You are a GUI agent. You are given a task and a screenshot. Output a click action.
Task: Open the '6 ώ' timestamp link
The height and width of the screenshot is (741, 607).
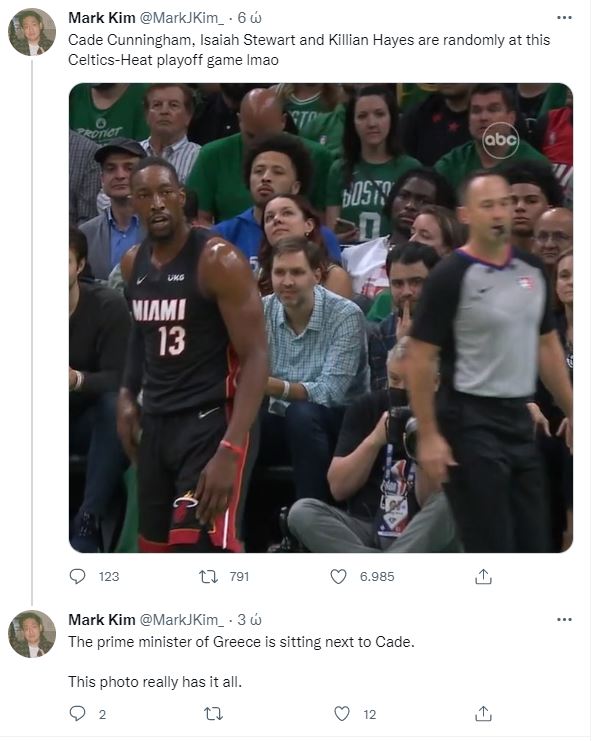pyautogui.click(x=248, y=18)
